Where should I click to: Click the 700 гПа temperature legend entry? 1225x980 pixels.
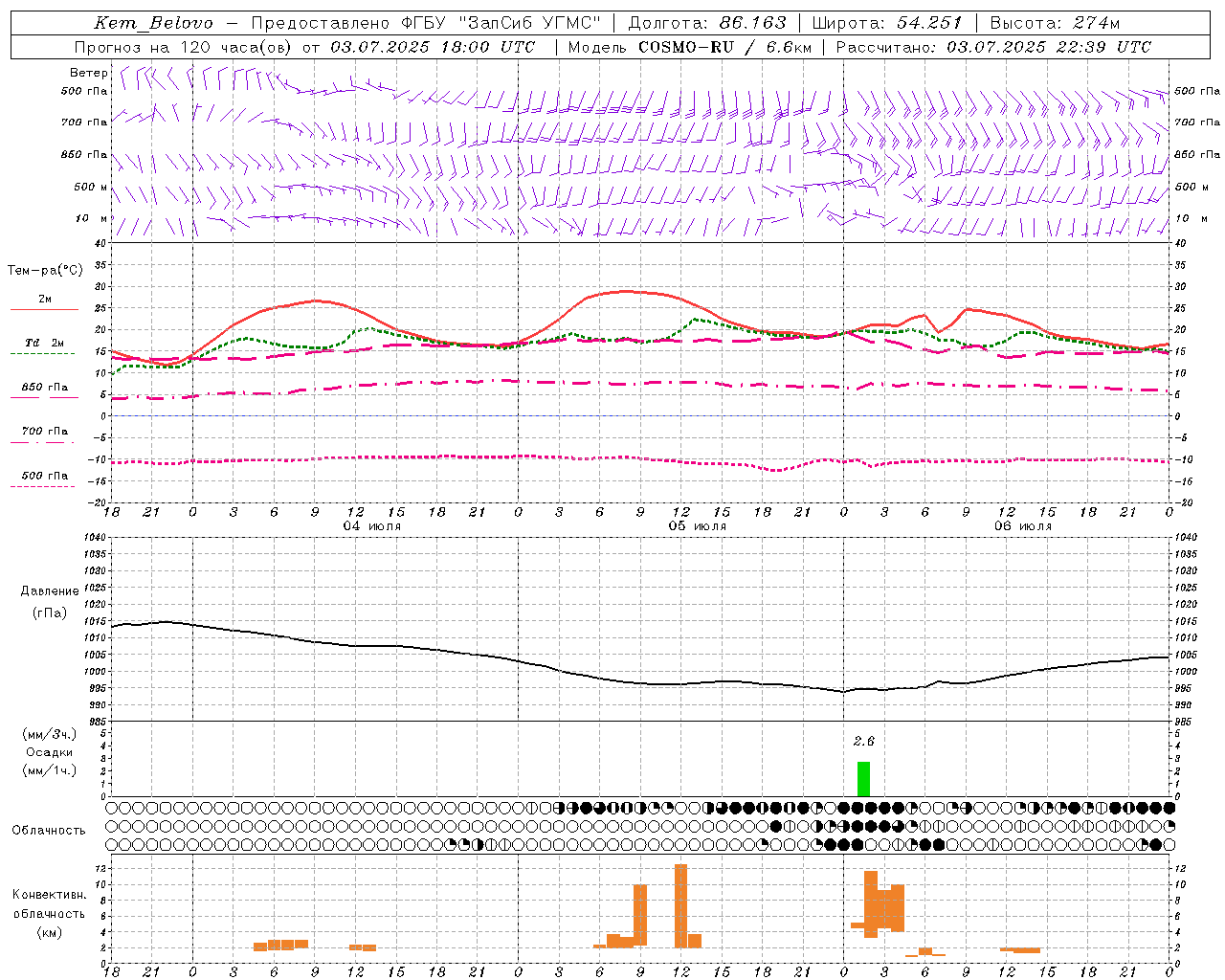[44, 431]
